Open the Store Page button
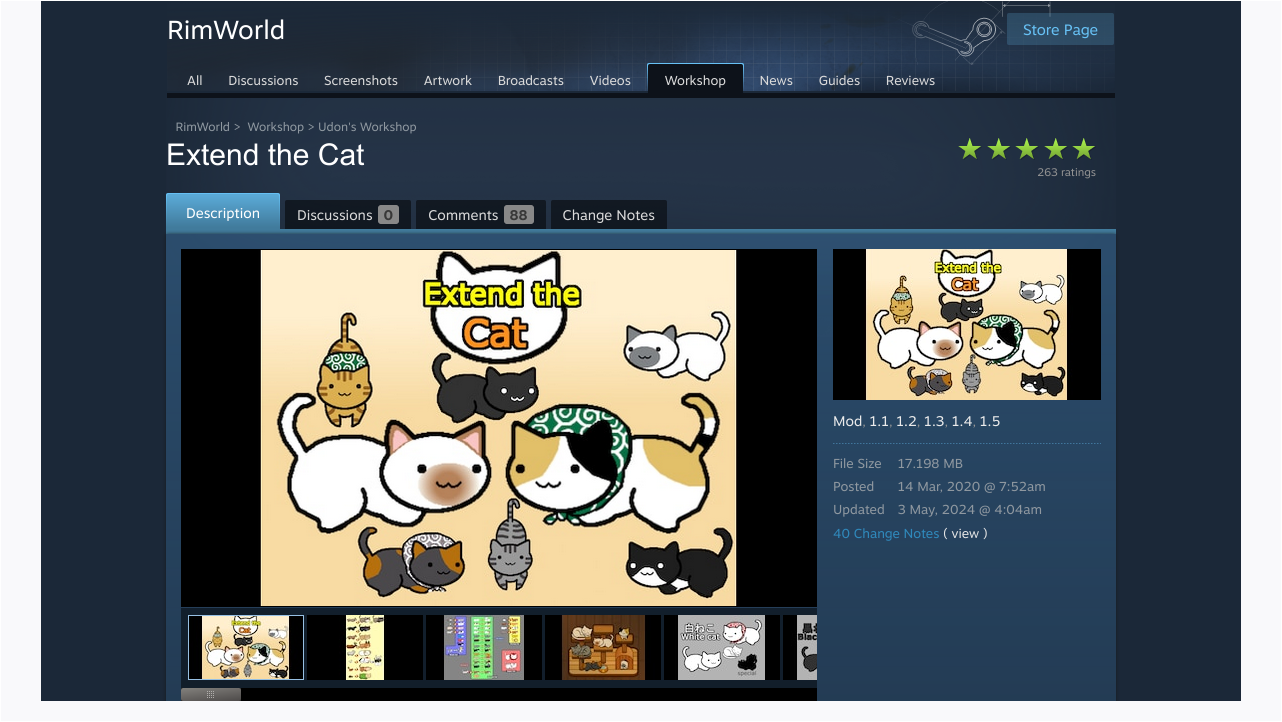Viewport: 1282px width, 722px height. pos(1060,30)
